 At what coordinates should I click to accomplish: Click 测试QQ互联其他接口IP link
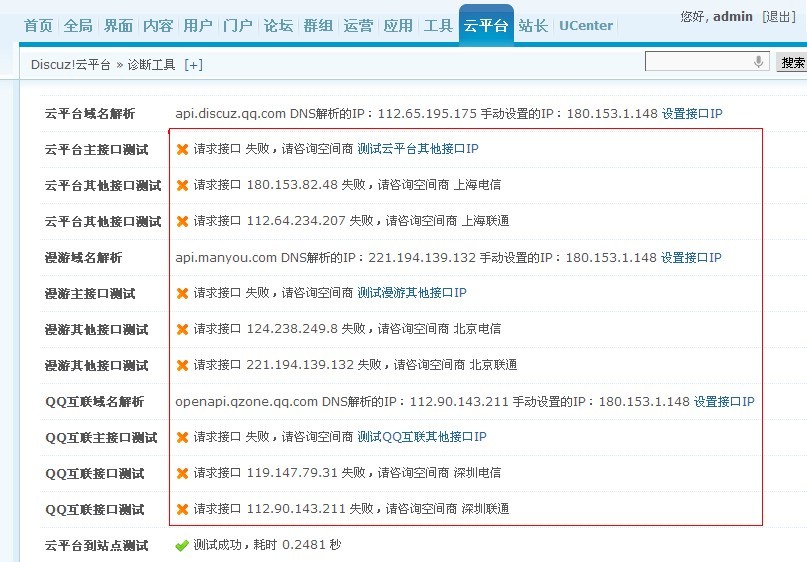pos(422,437)
